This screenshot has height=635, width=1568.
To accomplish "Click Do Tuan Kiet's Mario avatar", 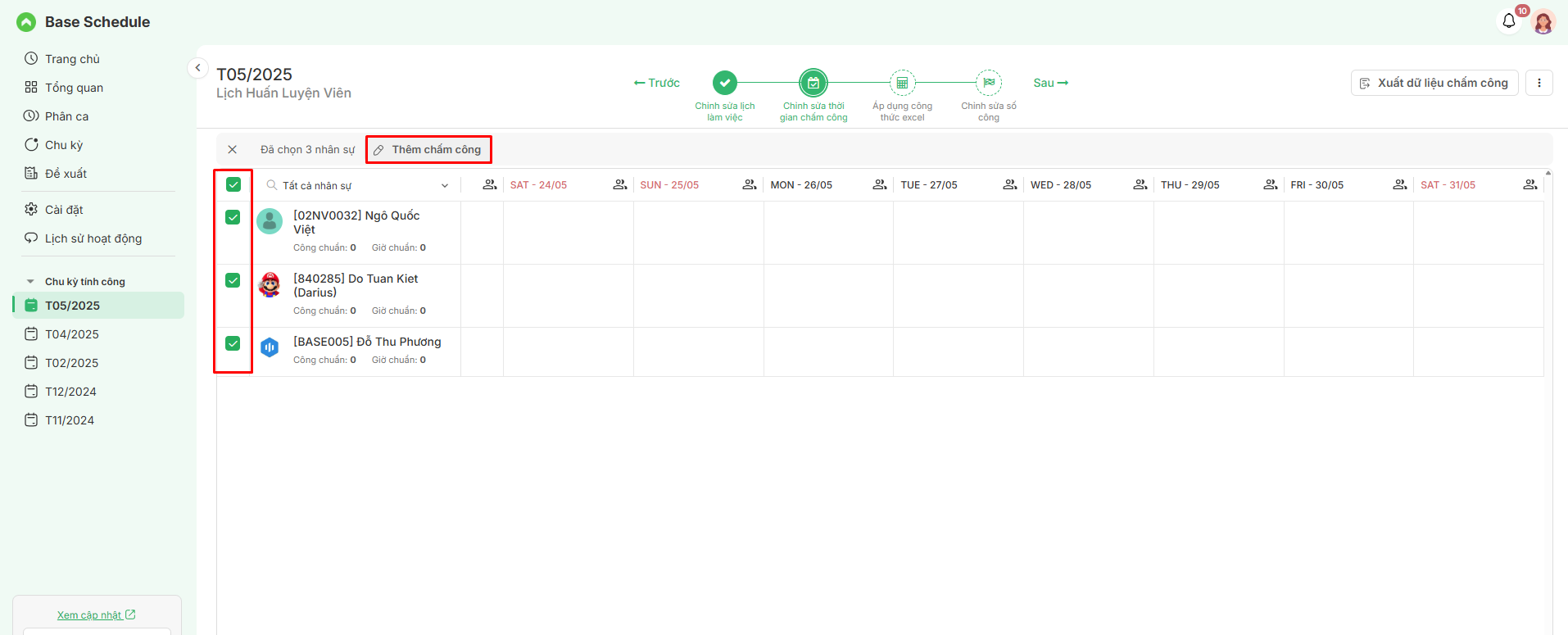I will (x=270, y=285).
